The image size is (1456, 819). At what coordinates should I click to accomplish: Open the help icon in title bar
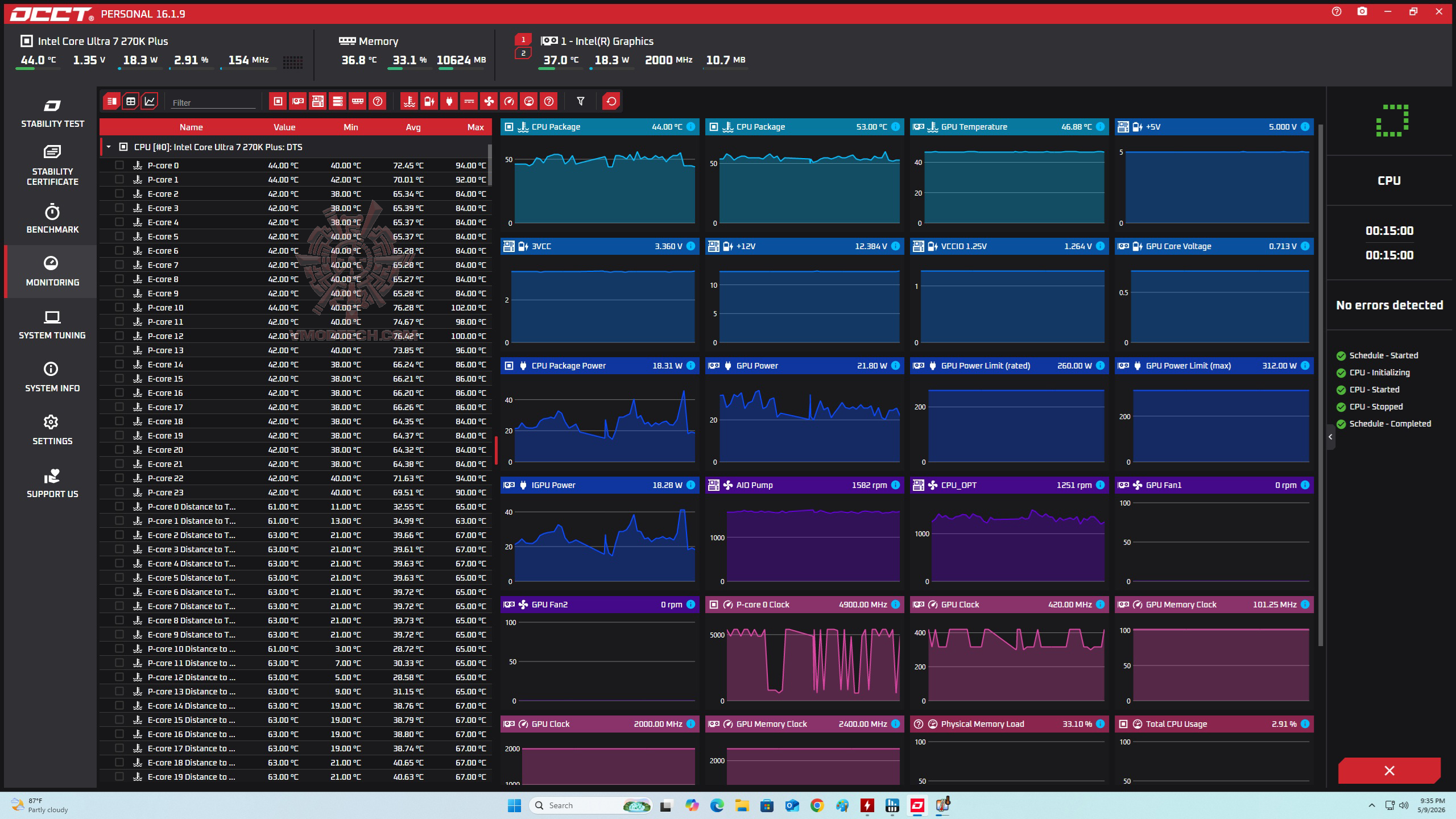[1337, 11]
